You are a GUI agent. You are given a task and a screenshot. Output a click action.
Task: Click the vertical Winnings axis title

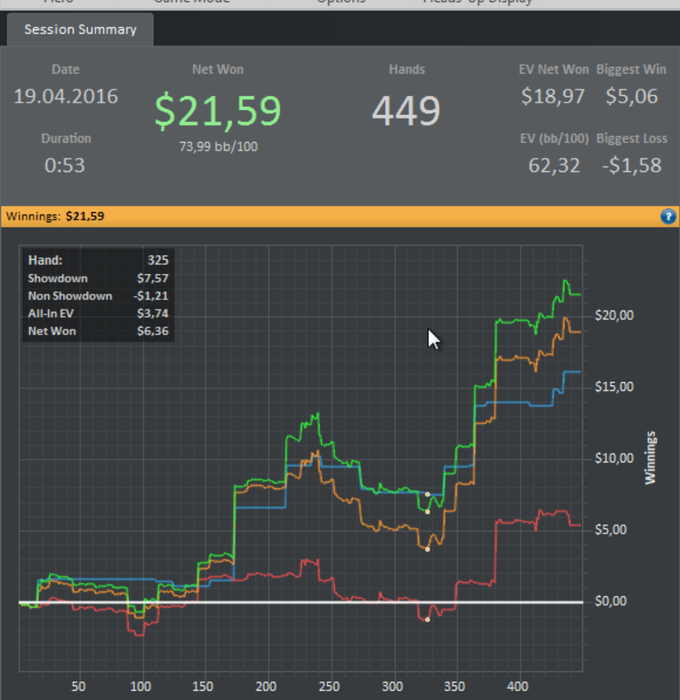click(x=651, y=458)
